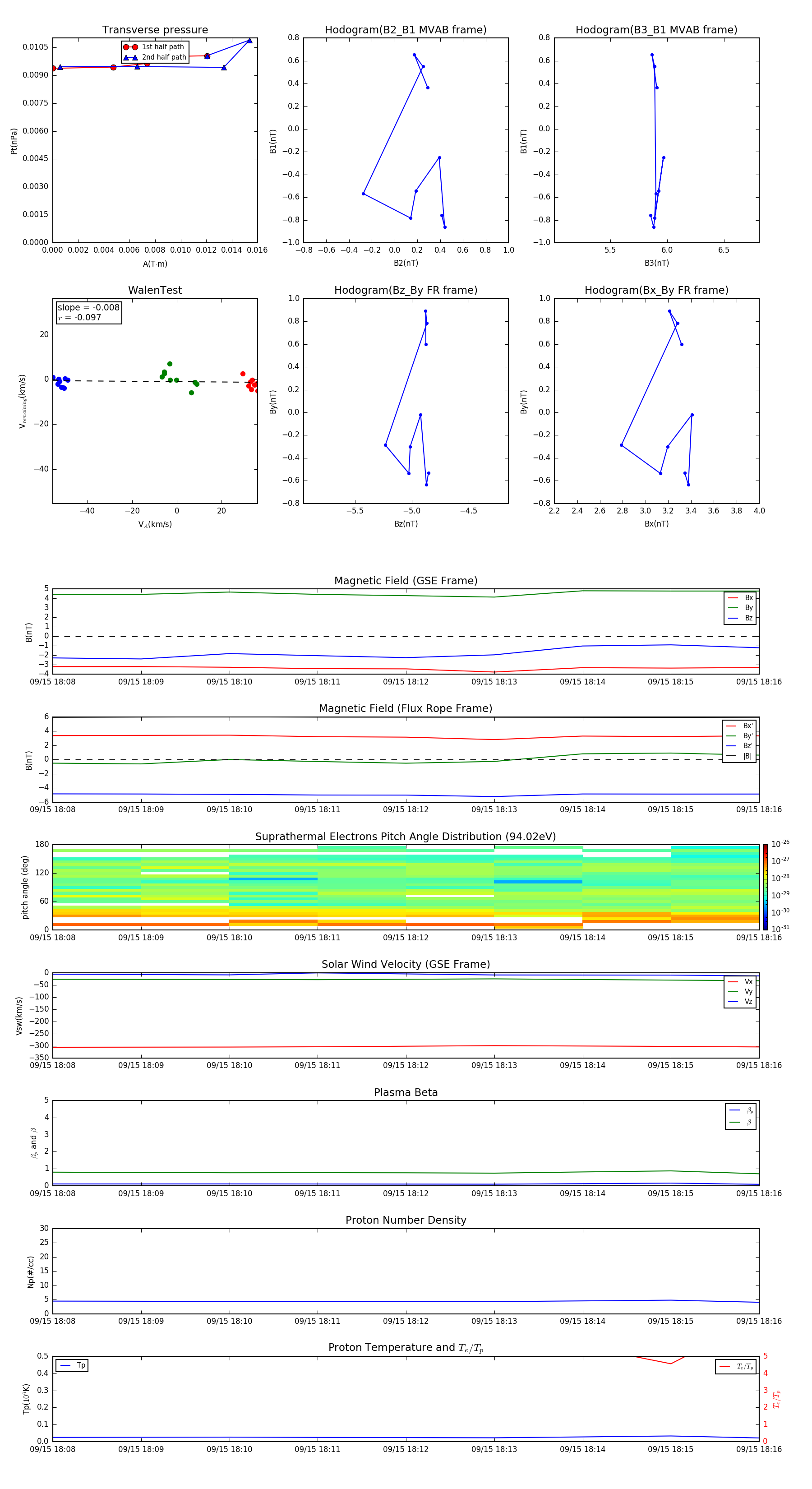Click 'Bx(nT)' x-axis label
This screenshot has width=812, height=1489.
pyautogui.click(x=656, y=524)
